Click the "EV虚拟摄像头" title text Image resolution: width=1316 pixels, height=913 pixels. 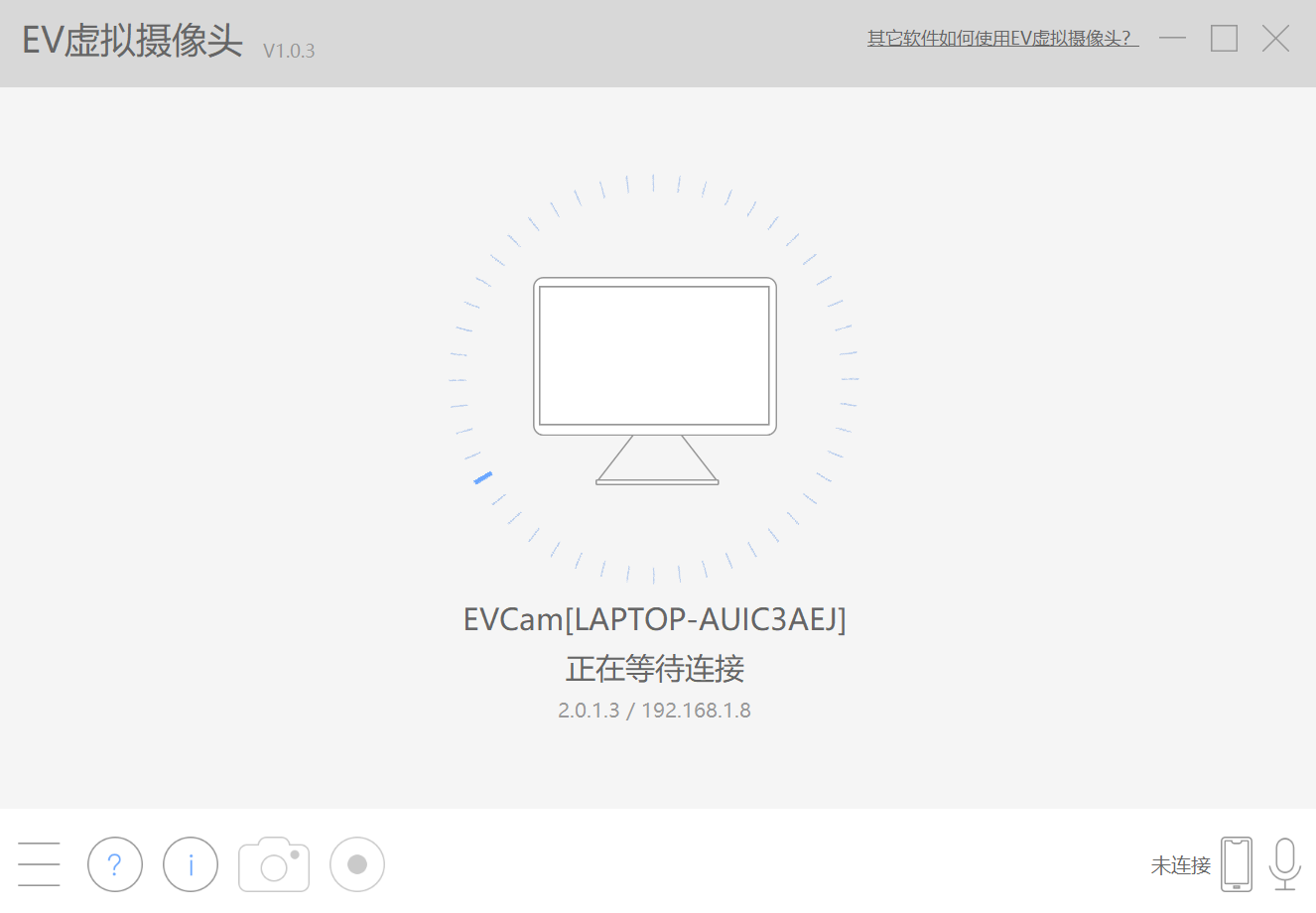133,41
